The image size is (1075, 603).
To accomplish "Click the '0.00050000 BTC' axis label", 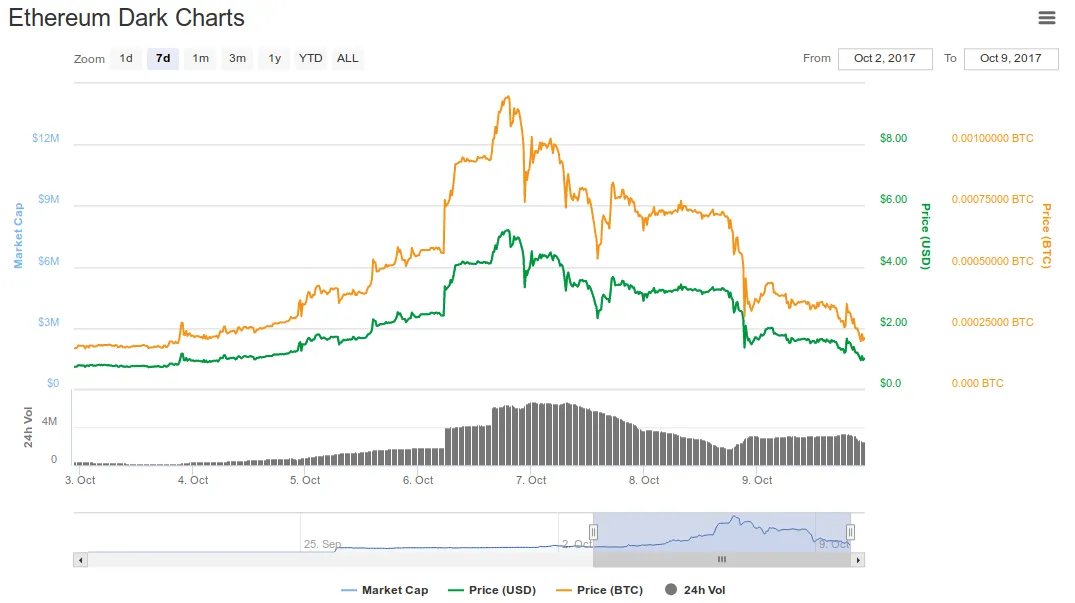I will (x=992, y=261).
